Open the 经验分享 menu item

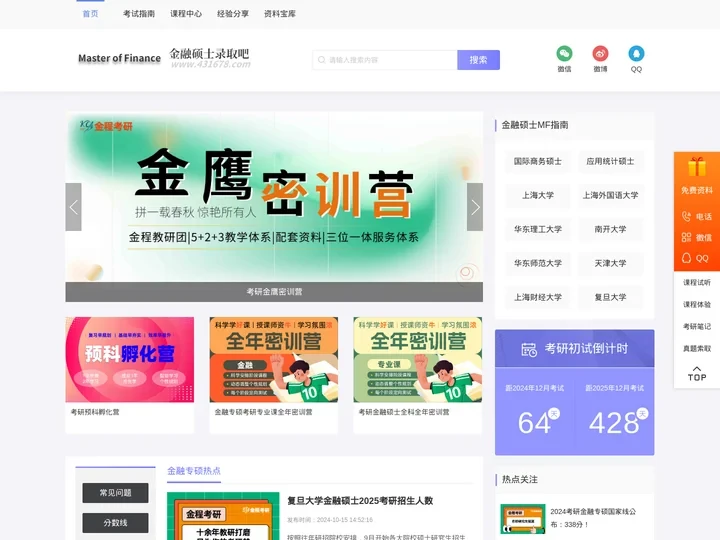coord(233,14)
